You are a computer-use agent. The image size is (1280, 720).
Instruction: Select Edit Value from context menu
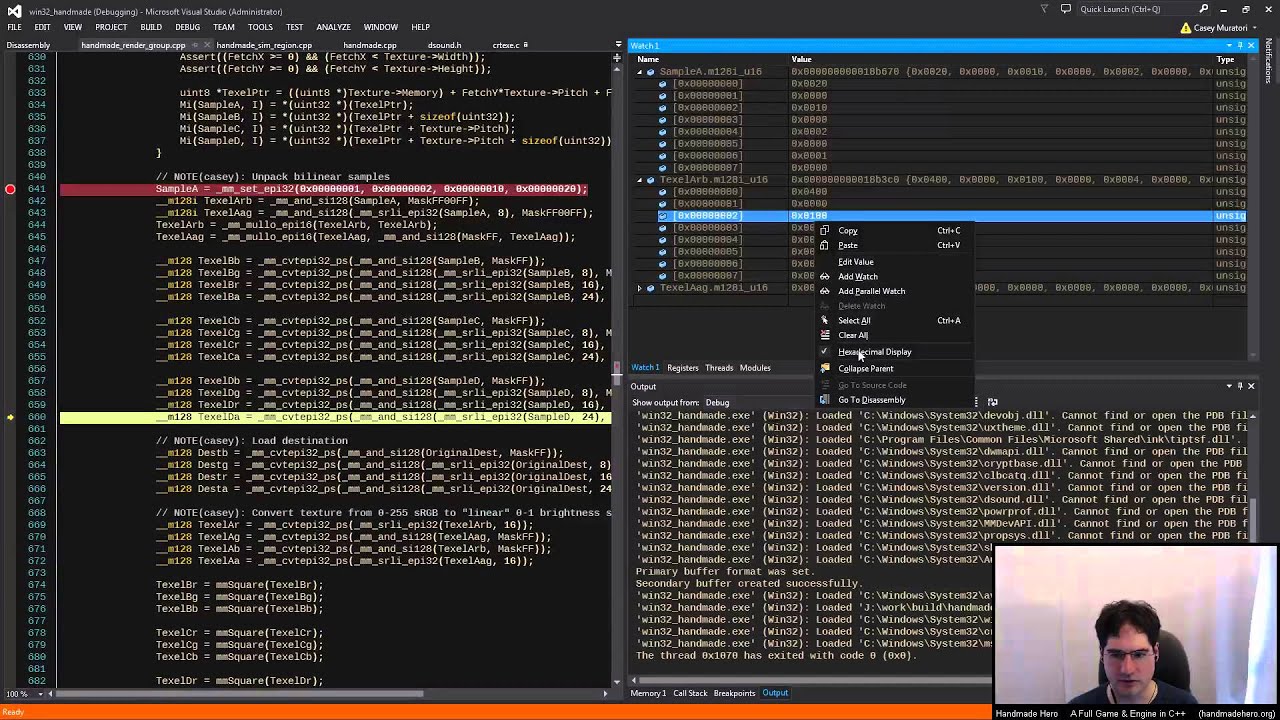pyautogui.click(x=856, y=262)
